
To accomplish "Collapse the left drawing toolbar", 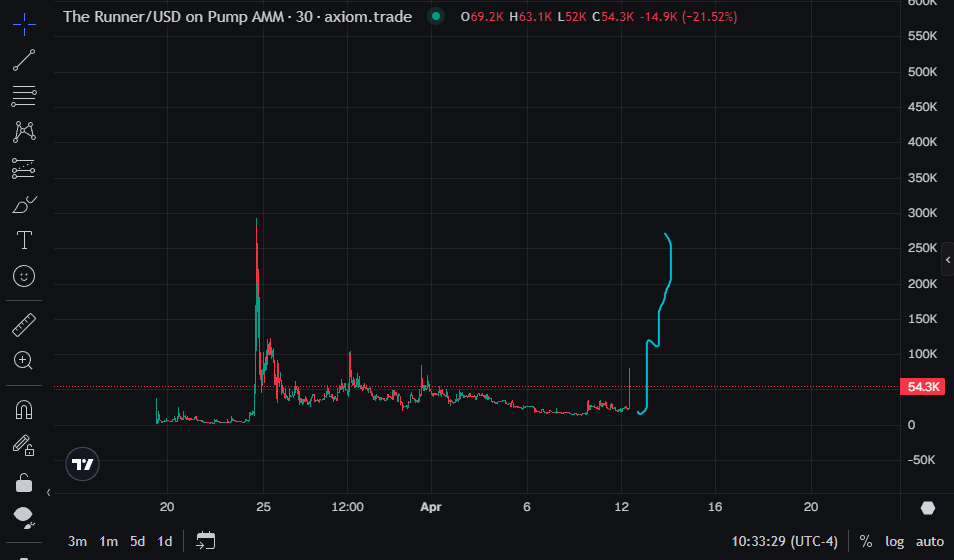I will (x=49, y=492).
